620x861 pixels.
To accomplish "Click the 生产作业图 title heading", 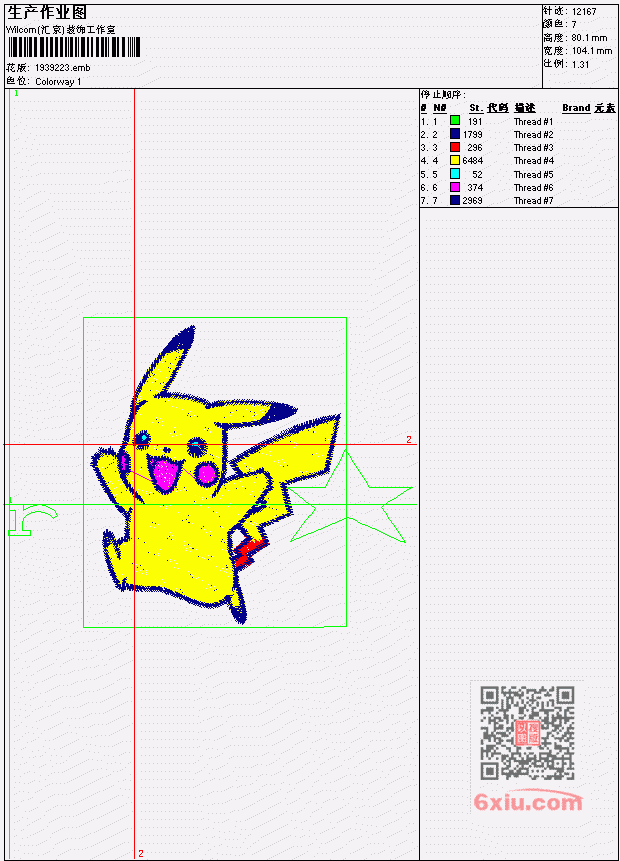I will [47, 12].
